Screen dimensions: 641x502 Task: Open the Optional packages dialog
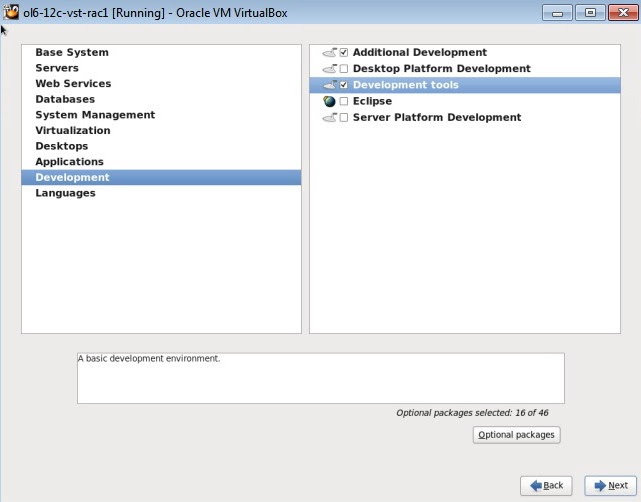coord(516,435)
